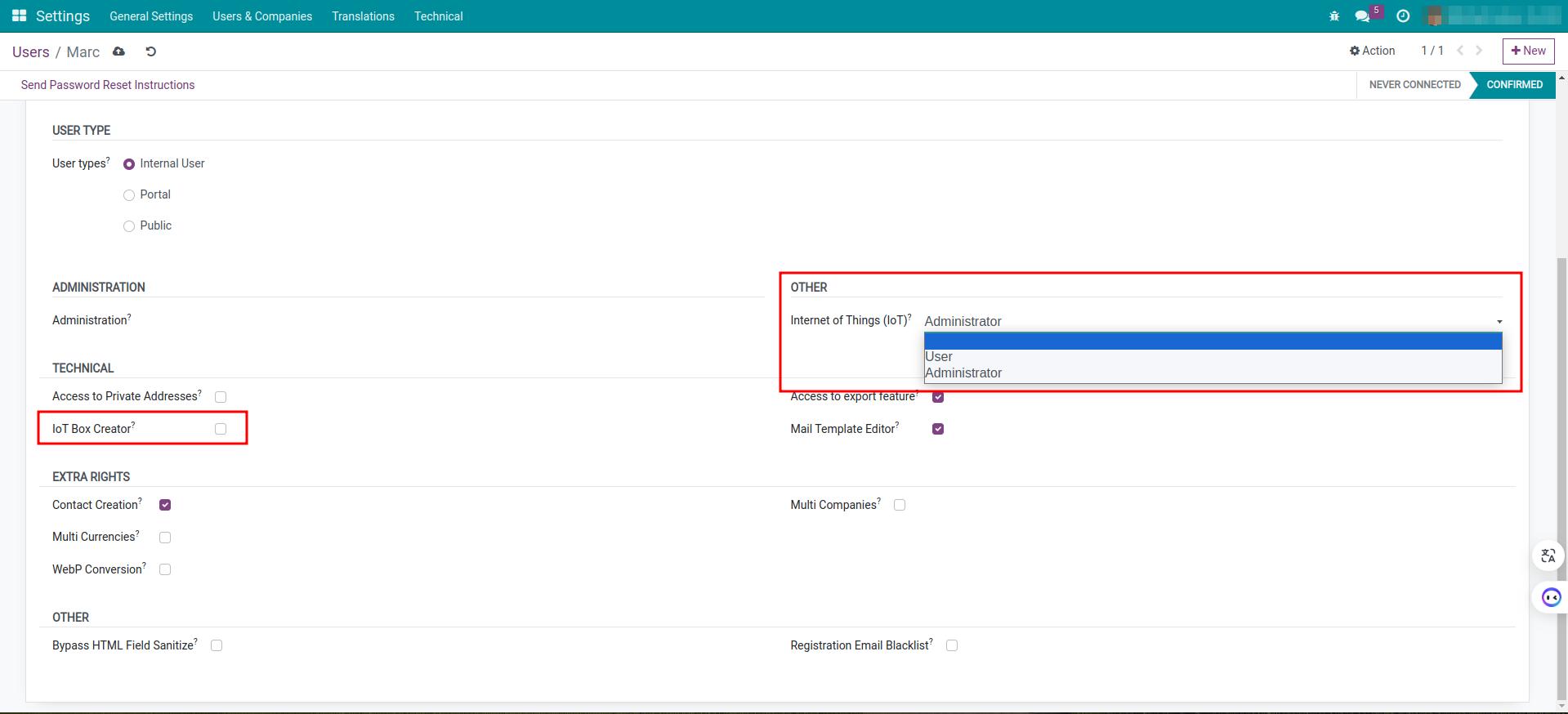Open the Users & Companies menu
Image resolution: width=1568 pixels, height=714 pixels.
click(x=262, y=16)
